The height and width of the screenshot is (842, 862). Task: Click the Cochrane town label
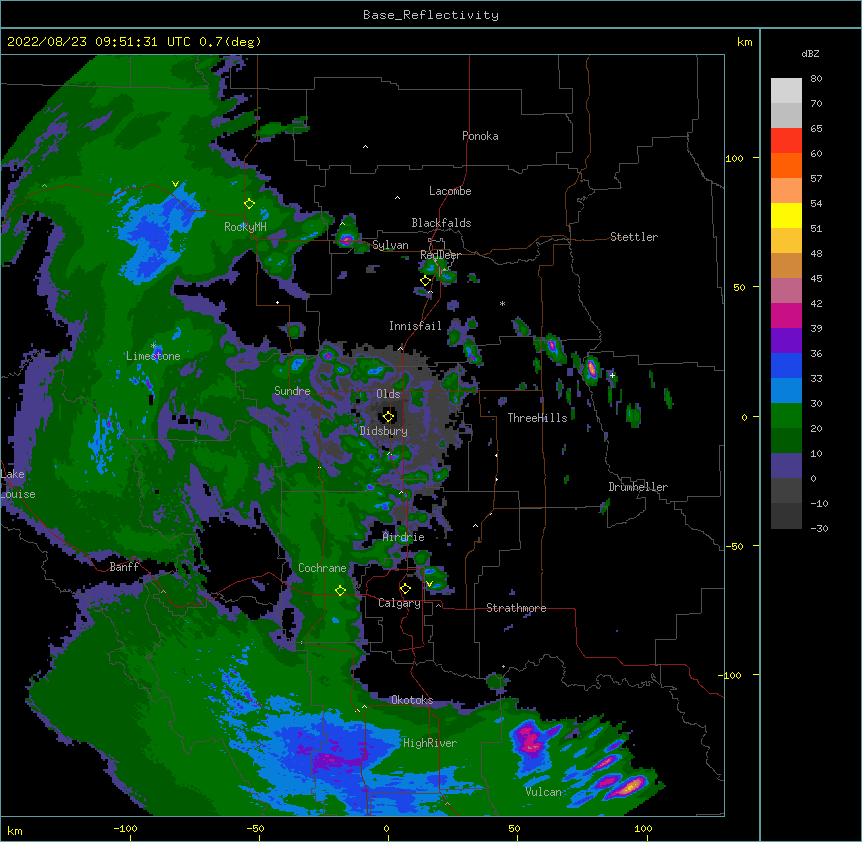coord(322,568)
